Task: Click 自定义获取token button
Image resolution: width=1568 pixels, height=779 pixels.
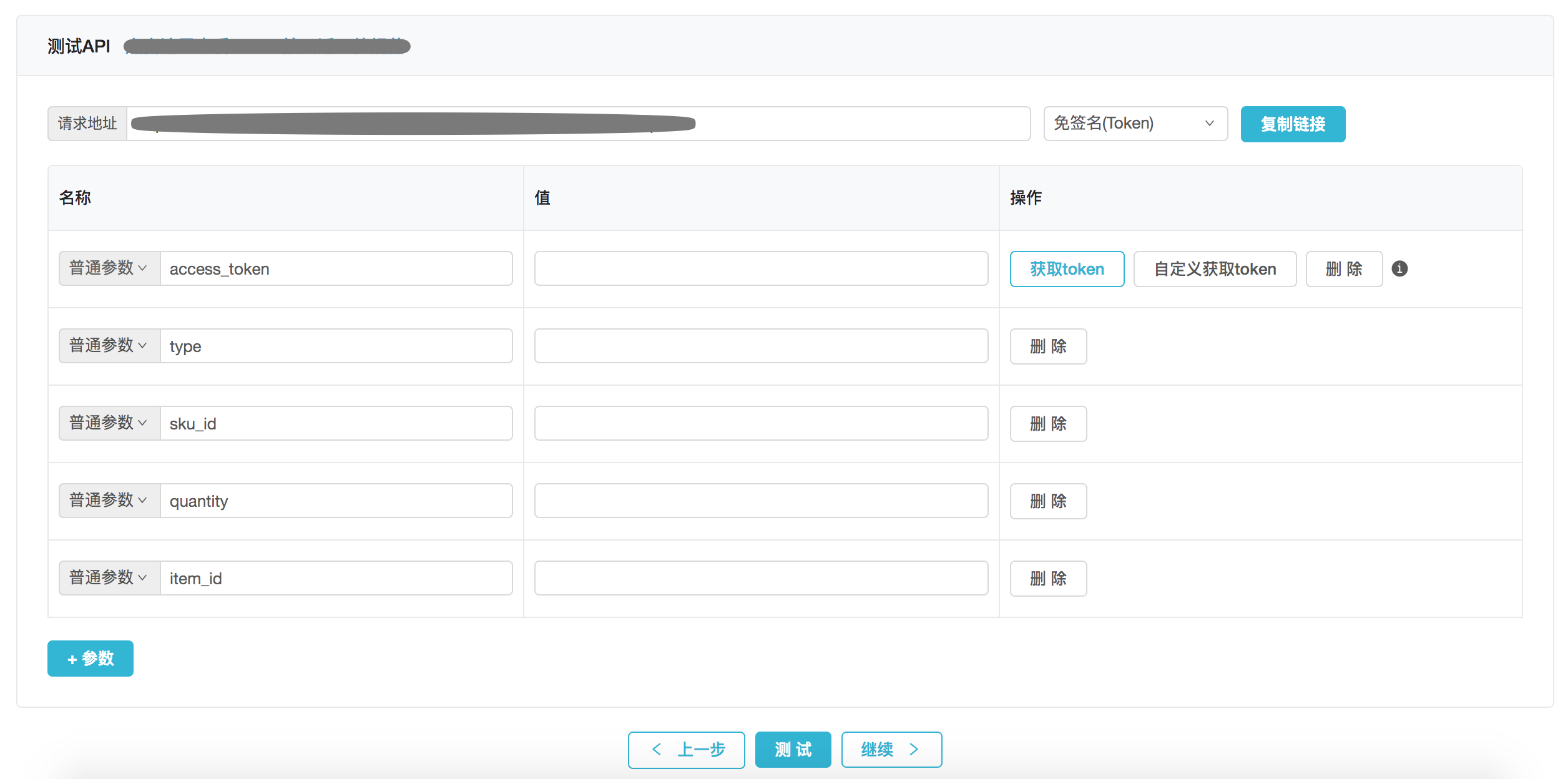Action: 1214,269
